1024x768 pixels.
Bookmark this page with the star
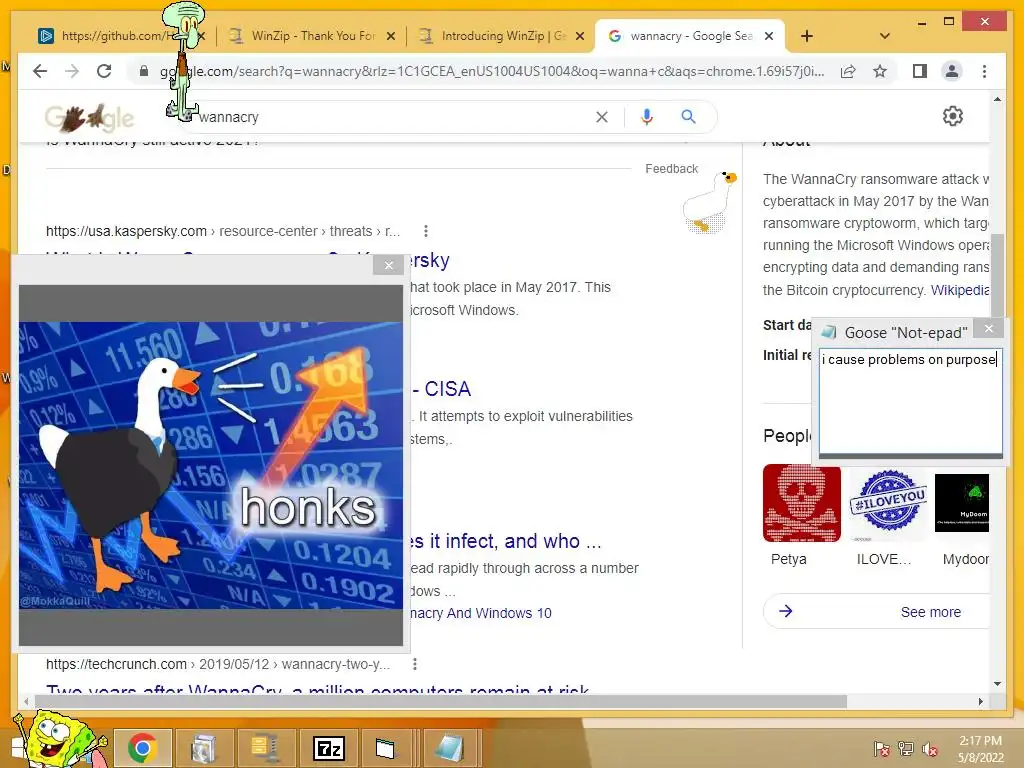(x=880, y=71)
